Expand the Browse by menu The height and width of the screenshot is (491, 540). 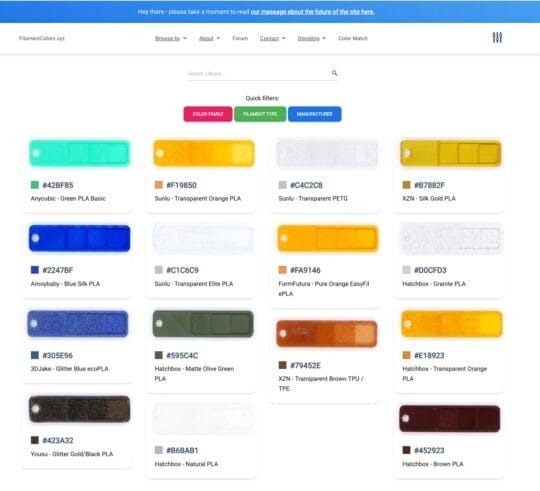(171, 38)
